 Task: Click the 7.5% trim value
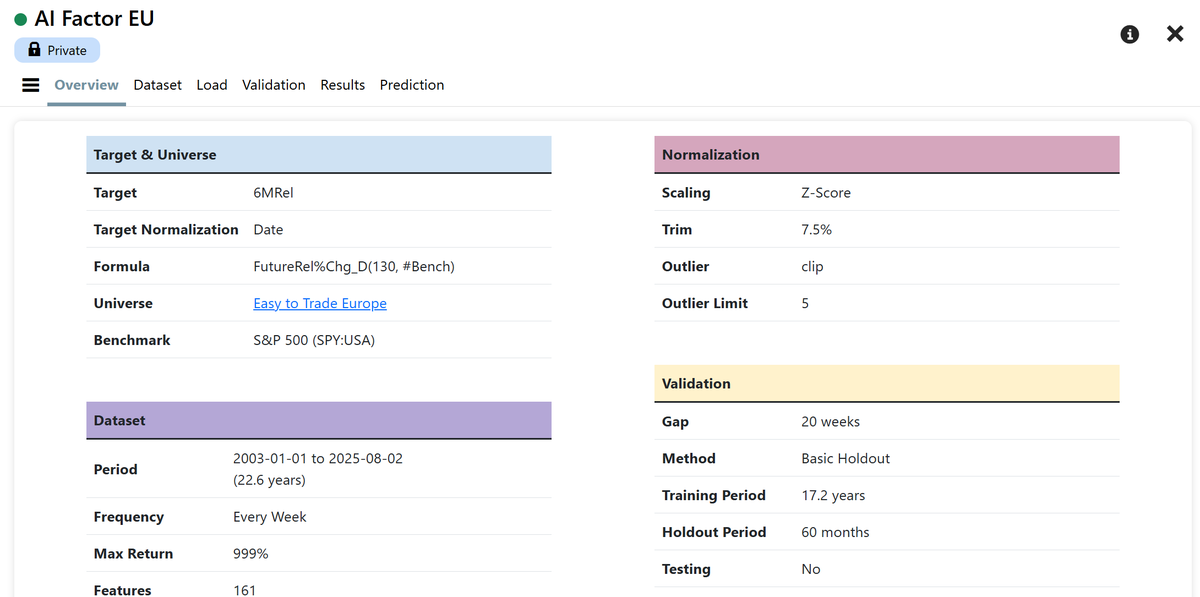[817, 230]
